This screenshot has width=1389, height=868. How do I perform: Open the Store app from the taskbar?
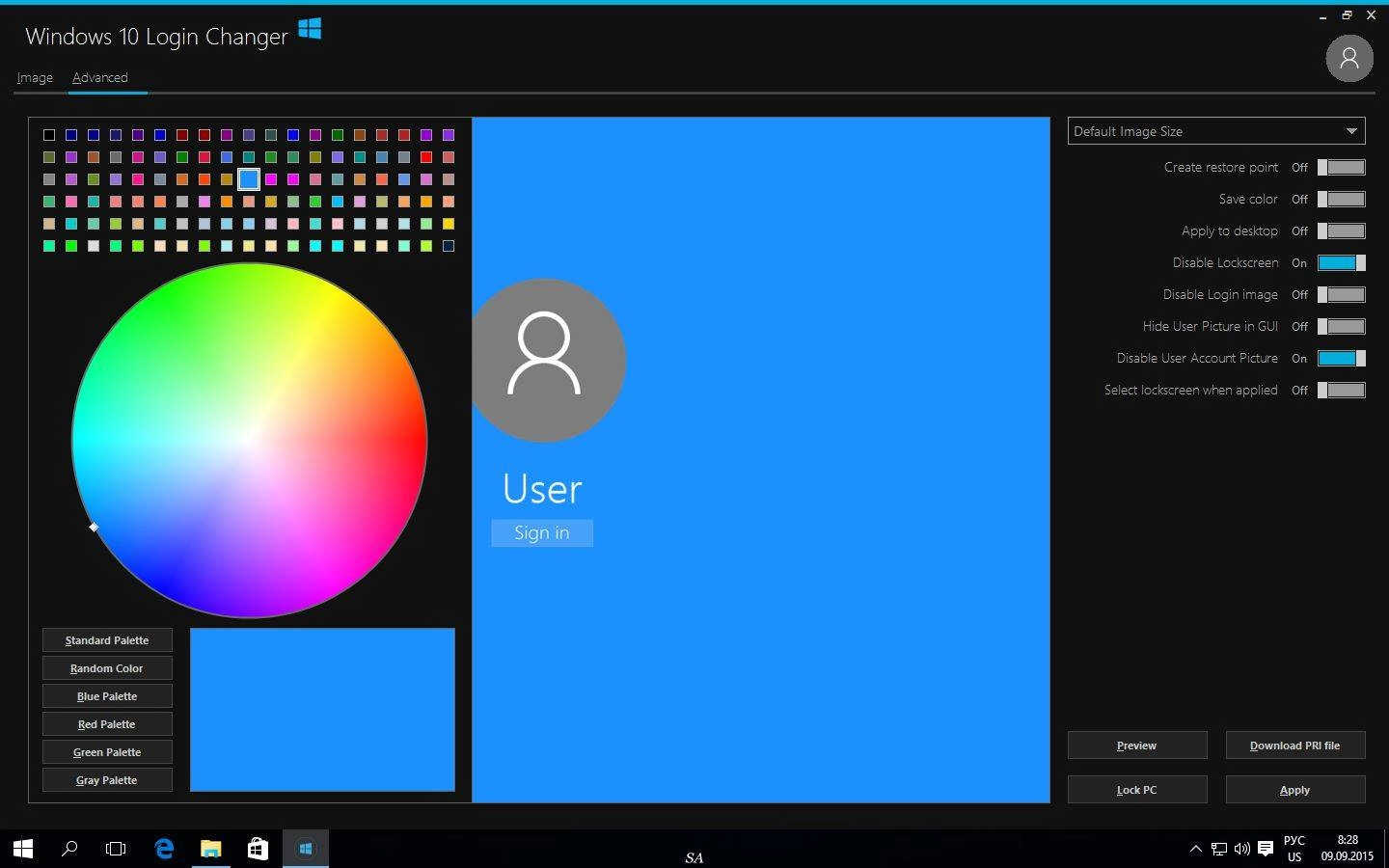(x=258, y=849)
